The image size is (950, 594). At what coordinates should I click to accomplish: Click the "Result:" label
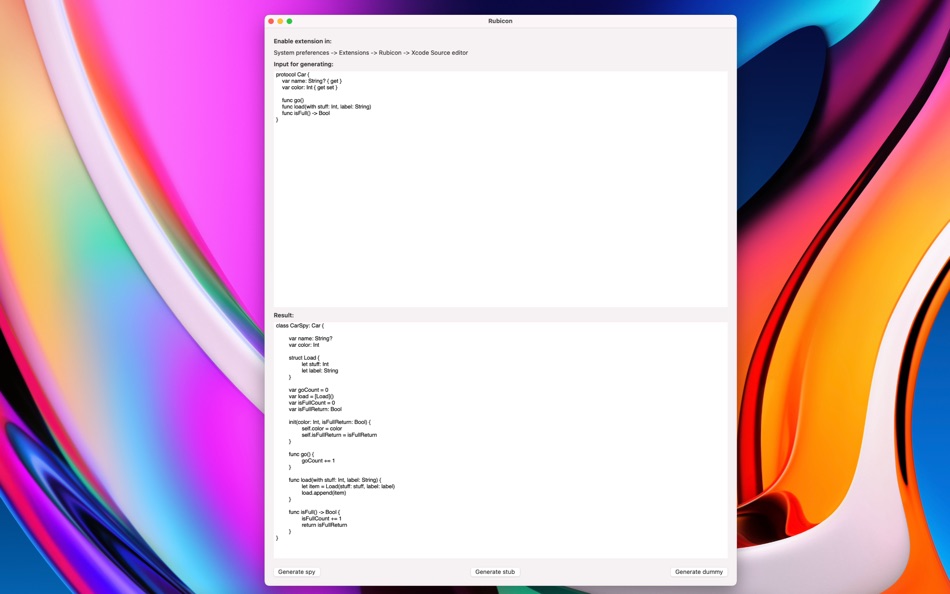[284, 315]
